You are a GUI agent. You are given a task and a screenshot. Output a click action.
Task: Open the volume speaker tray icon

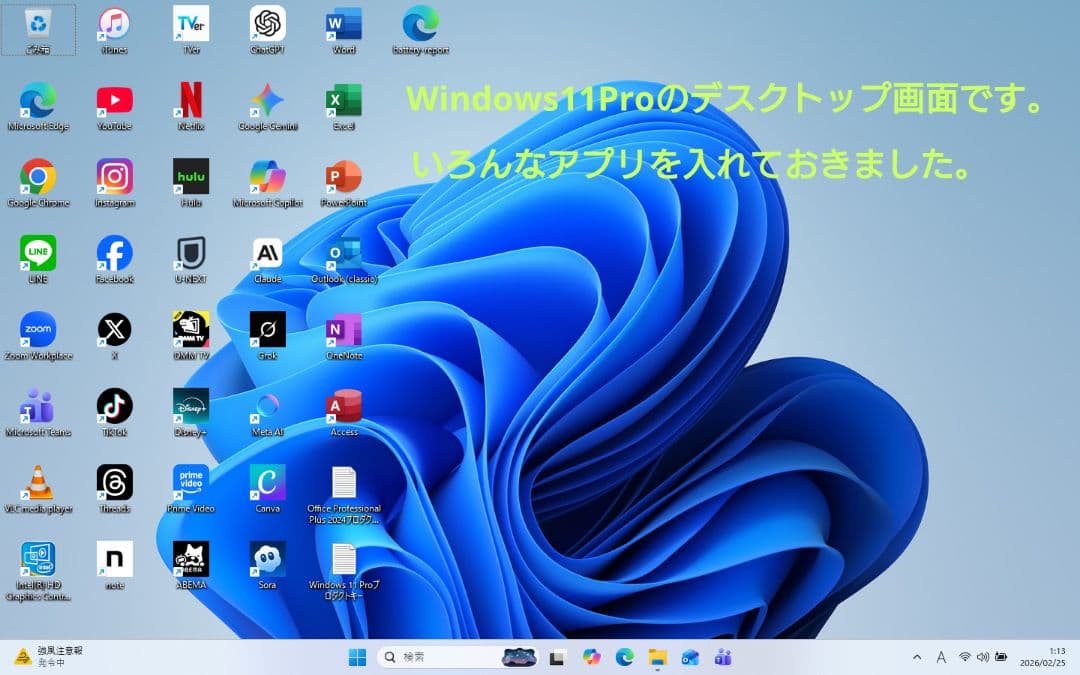983,657
